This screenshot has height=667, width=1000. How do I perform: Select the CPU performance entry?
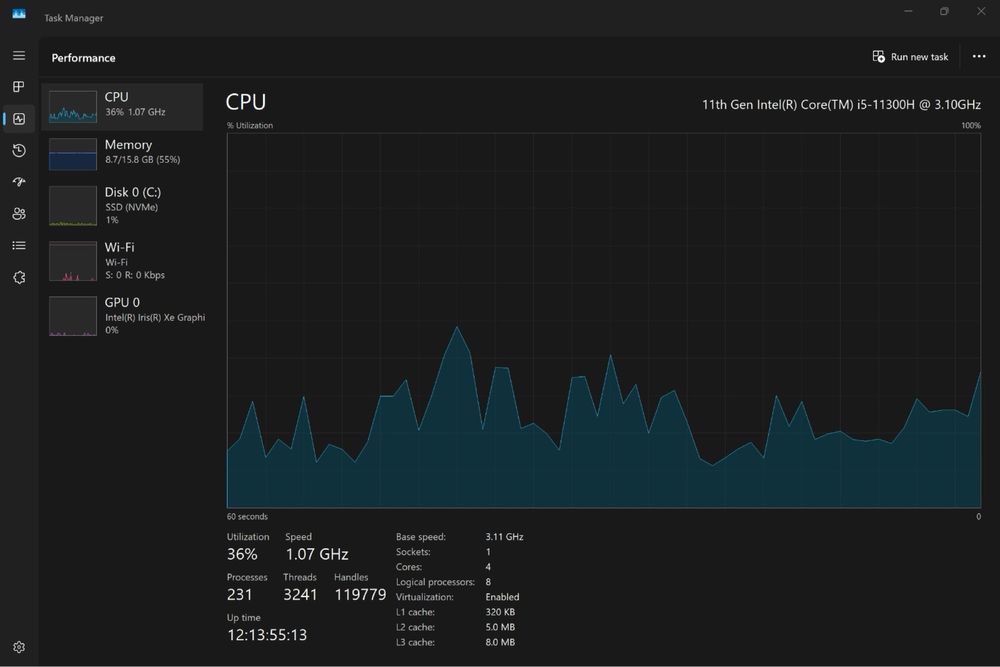click(x=122, y=106)
